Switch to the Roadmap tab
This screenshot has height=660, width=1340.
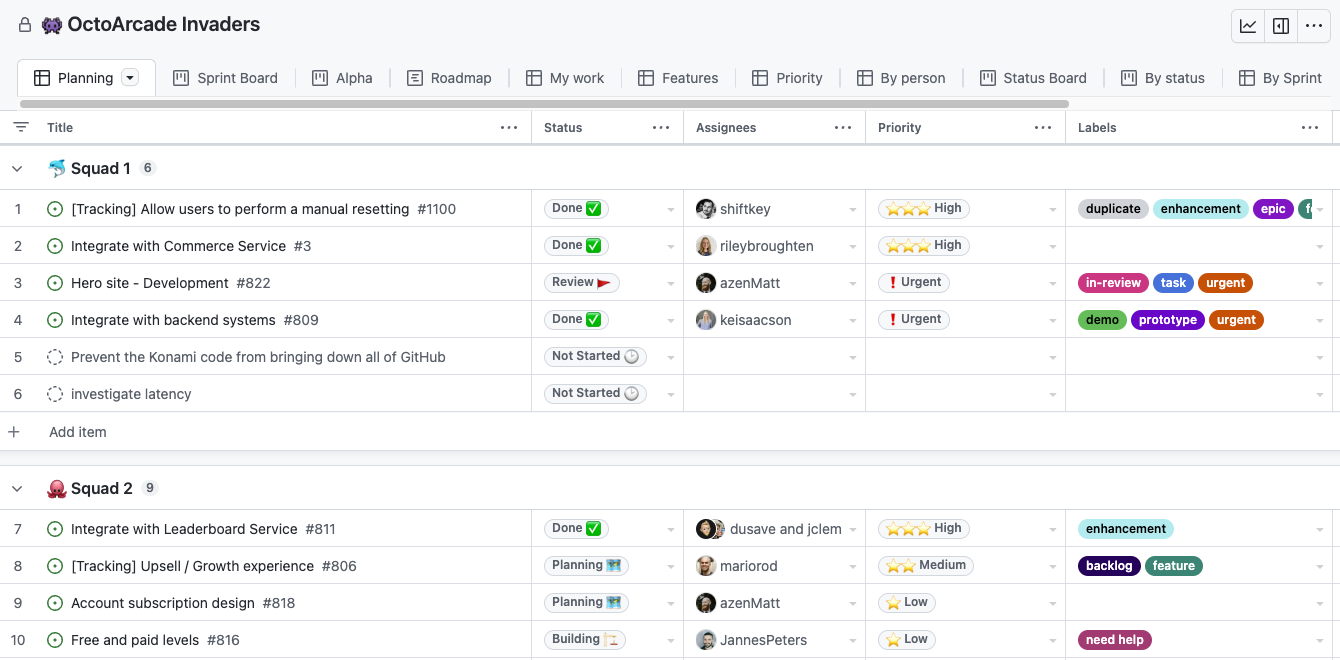pyautogui.click(x=449, y=78)
